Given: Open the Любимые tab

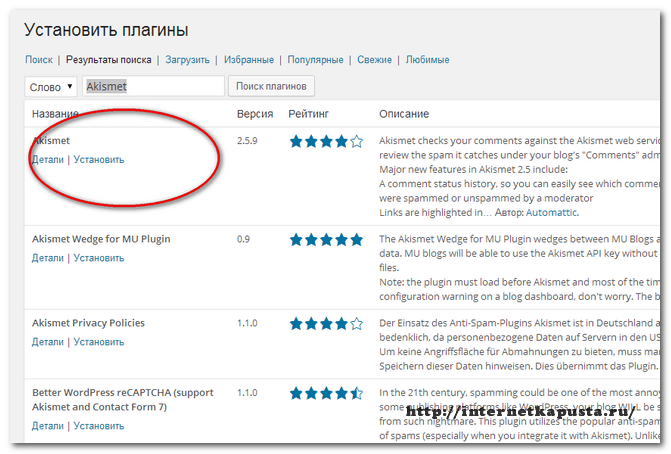Looking at the screenshot, I should point(428,60).
